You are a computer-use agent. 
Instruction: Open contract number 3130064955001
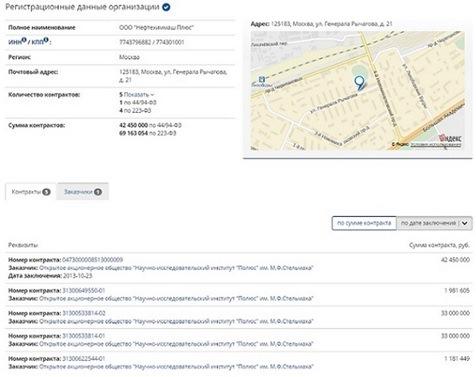[x=84, y=291]
